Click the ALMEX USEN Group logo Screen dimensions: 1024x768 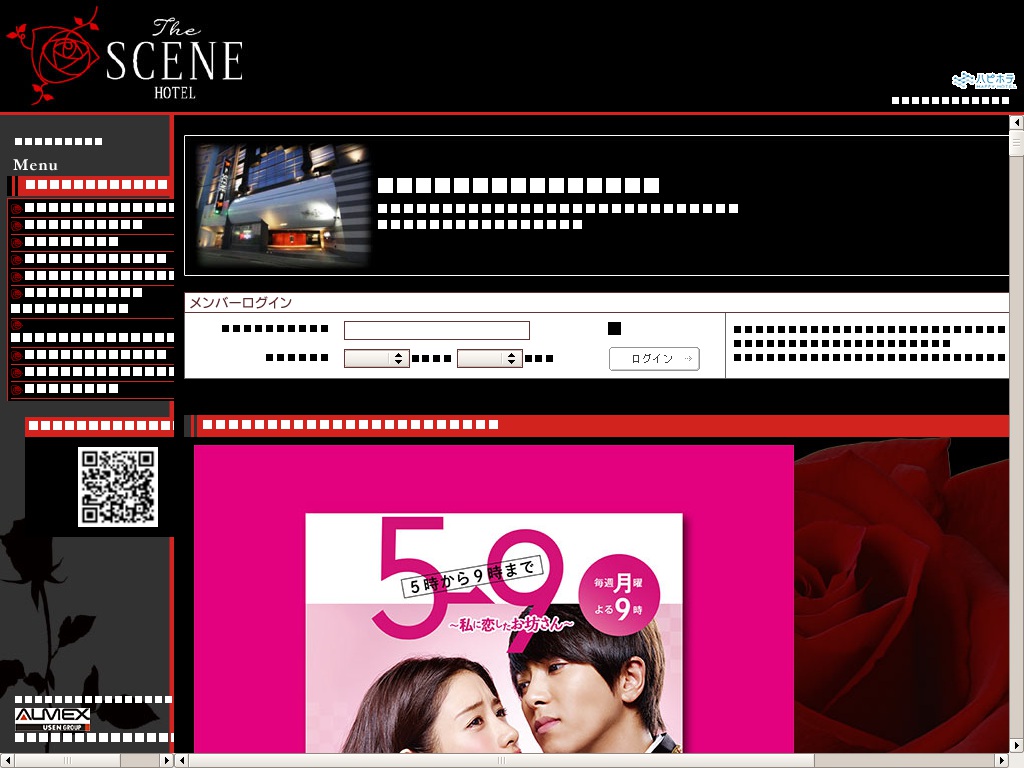tap(52, 719)
